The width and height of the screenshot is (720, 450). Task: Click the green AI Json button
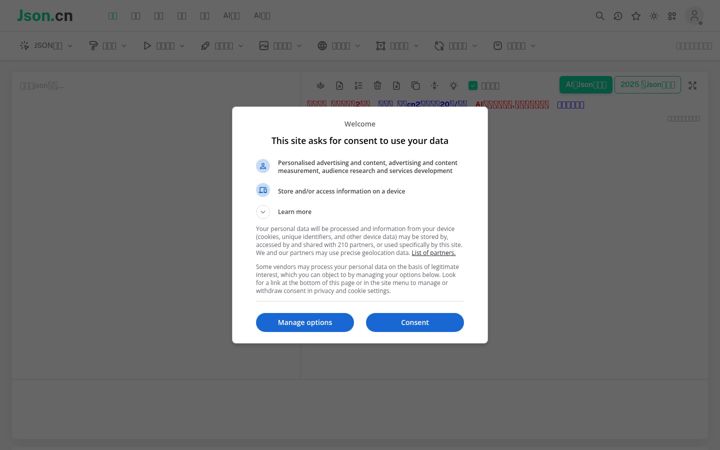585,84
